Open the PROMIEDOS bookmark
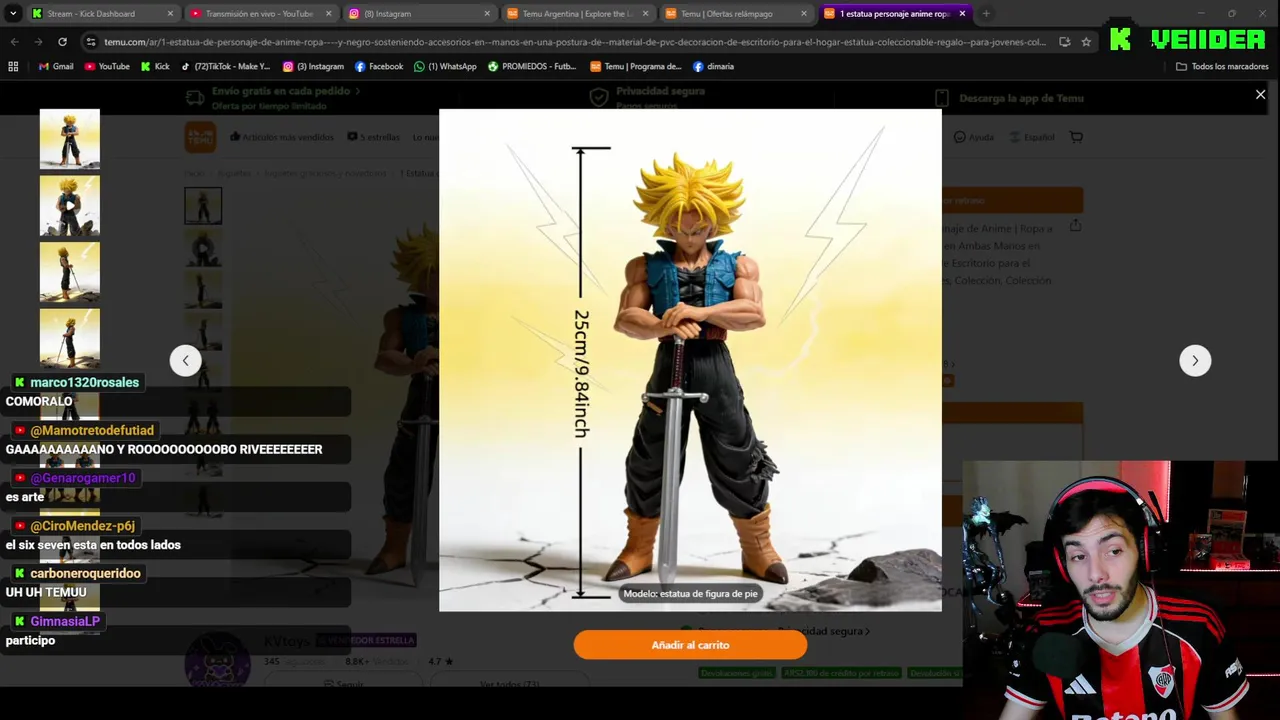The height and width of the screenshot is (720, 1280). (x=532, y=66)
